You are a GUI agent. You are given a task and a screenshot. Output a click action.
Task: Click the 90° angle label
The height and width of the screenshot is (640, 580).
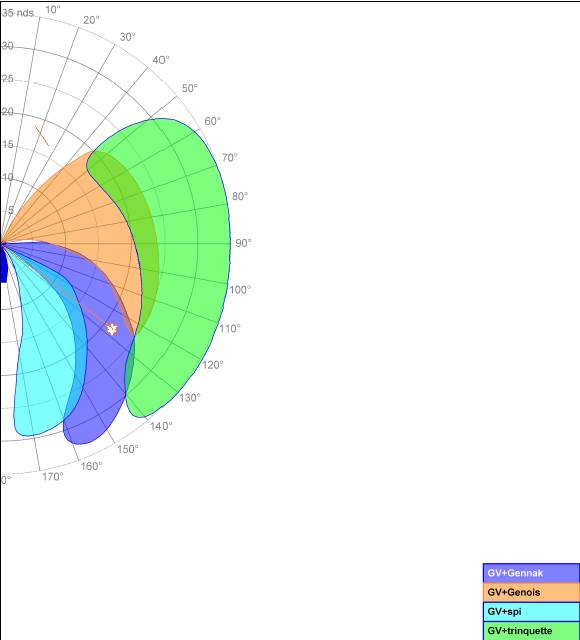click(x=243, y=243)
